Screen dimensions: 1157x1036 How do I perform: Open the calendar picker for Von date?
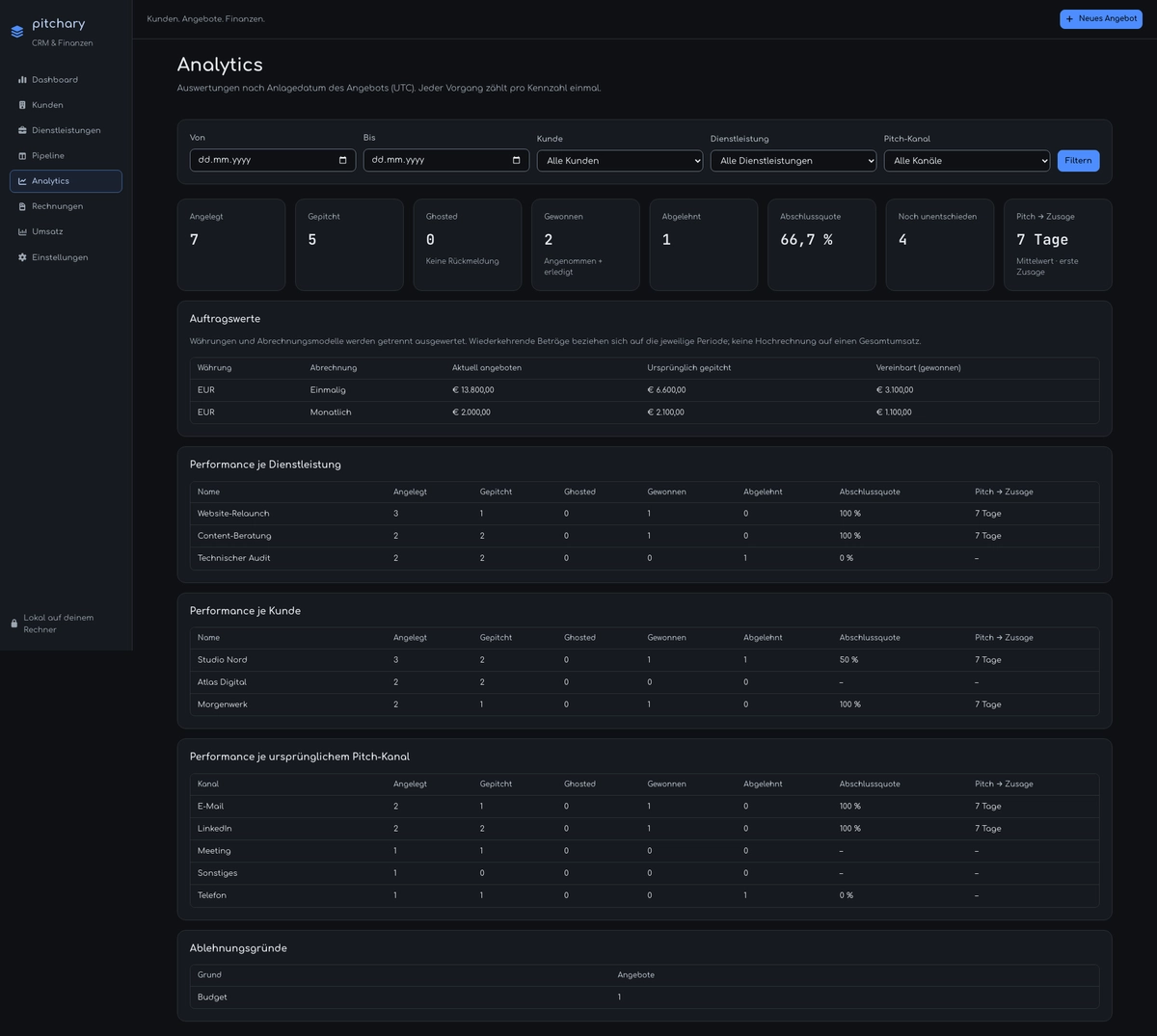[342, 160]
